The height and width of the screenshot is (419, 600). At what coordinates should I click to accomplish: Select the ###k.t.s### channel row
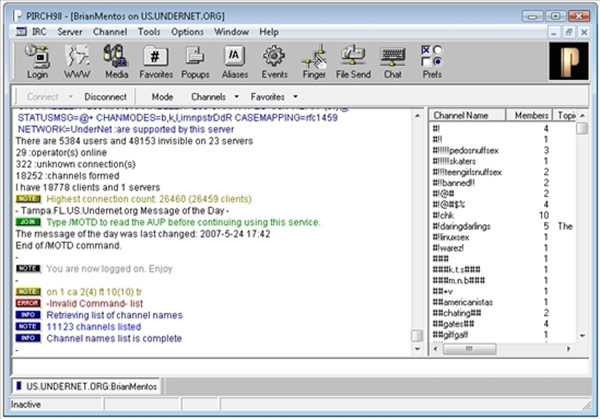502,270
